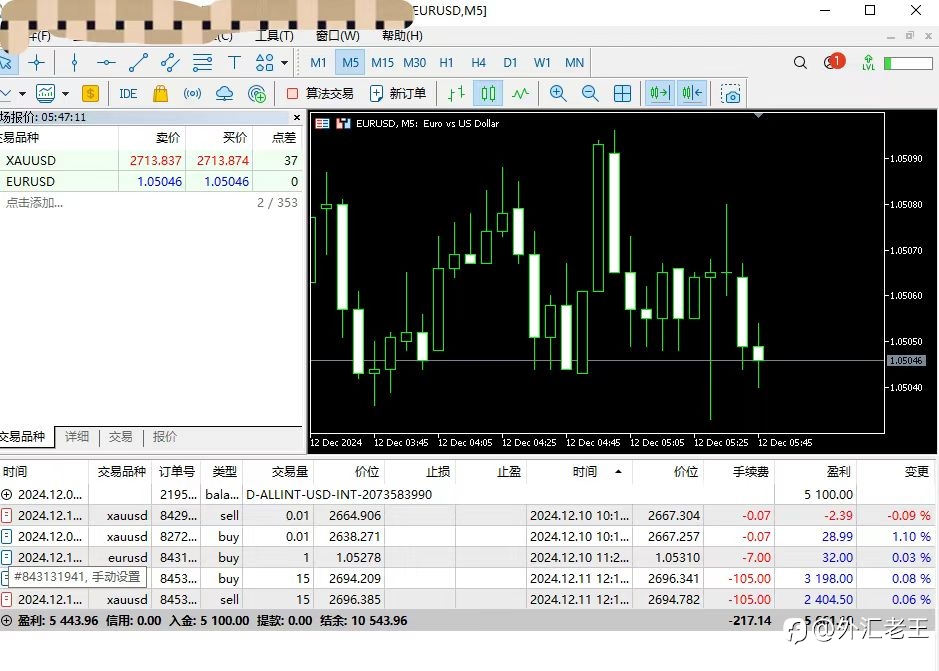Screen dimensions: 939x671
Task: Expand the summary profit row
Action: pos(7,621)
